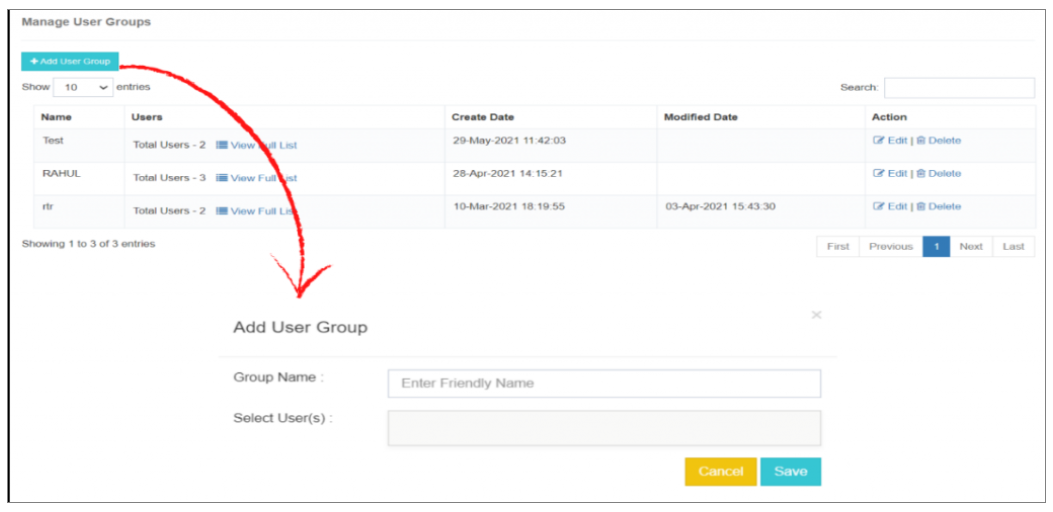The height and width of the screenshot is (512, 1053).
Task: Delete the rtr user group
Action: (x=939, y=206)
